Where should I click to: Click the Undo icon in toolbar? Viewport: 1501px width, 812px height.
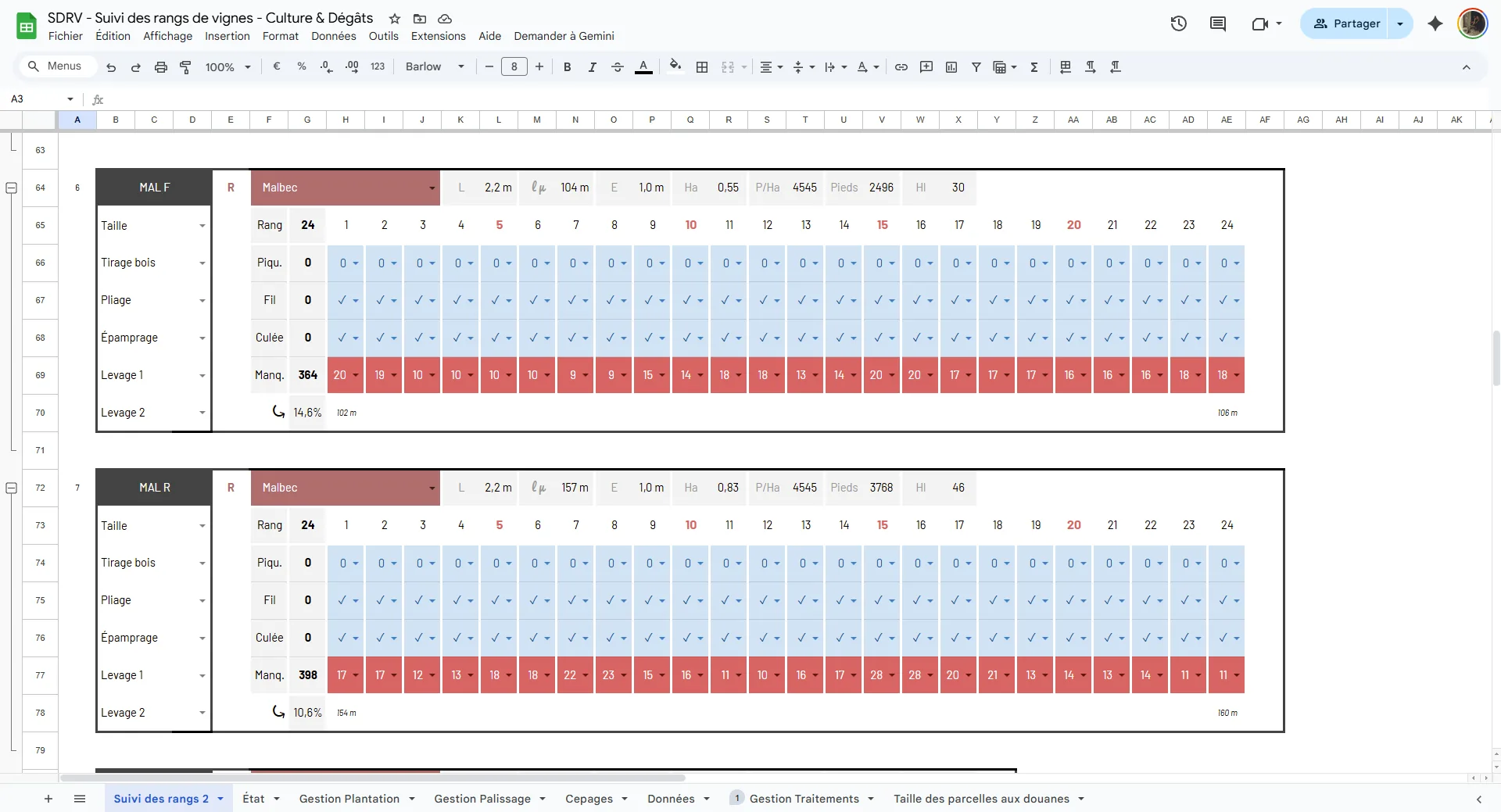[x=111, y=67]
